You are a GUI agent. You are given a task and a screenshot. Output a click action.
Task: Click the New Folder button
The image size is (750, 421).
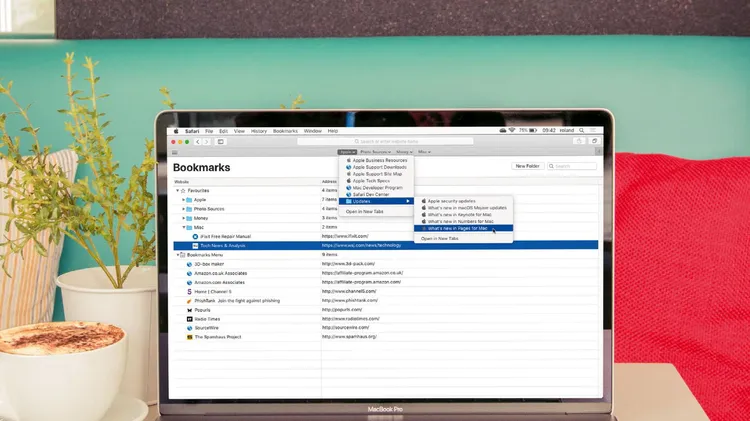pos(528,166)
